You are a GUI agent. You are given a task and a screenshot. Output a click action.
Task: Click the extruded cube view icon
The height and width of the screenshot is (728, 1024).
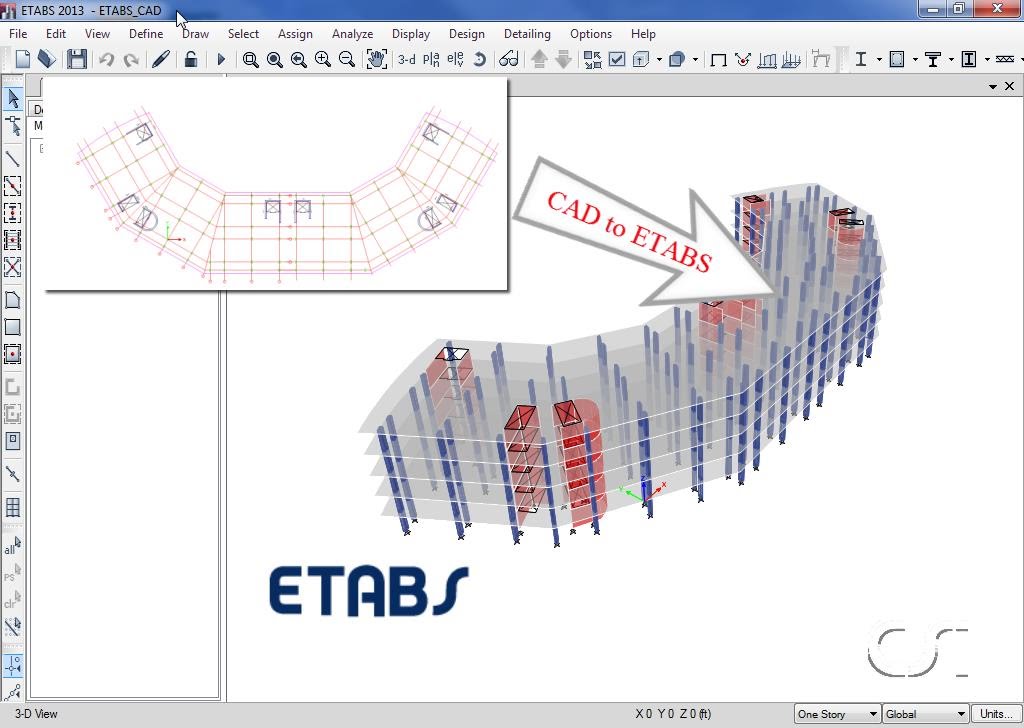coord(641,59)
